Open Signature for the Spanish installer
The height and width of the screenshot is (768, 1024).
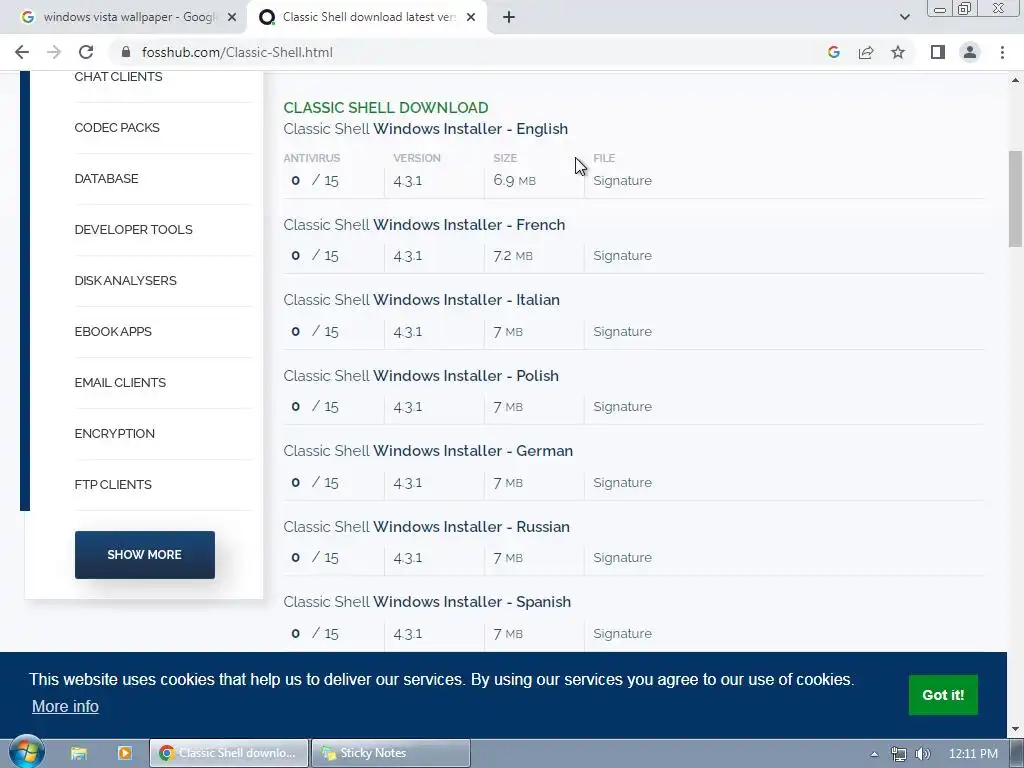tap(622, 633)
